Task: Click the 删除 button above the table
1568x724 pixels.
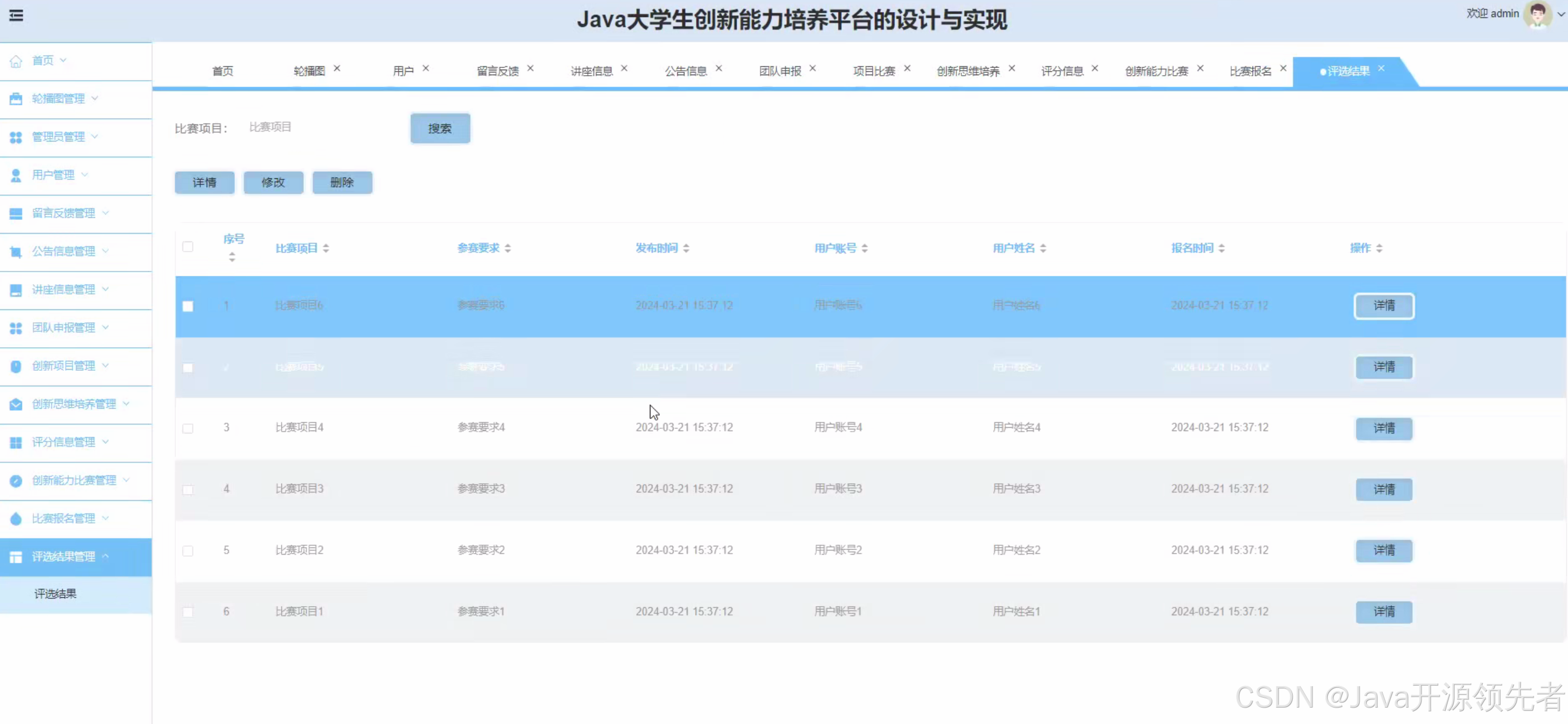Action: pos(342,183)
